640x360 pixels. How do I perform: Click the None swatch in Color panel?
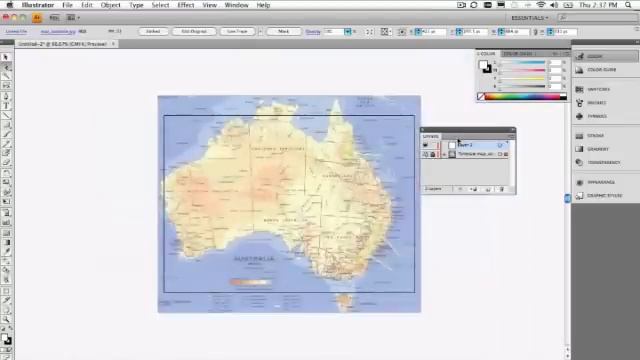click(x=481, y=97)
